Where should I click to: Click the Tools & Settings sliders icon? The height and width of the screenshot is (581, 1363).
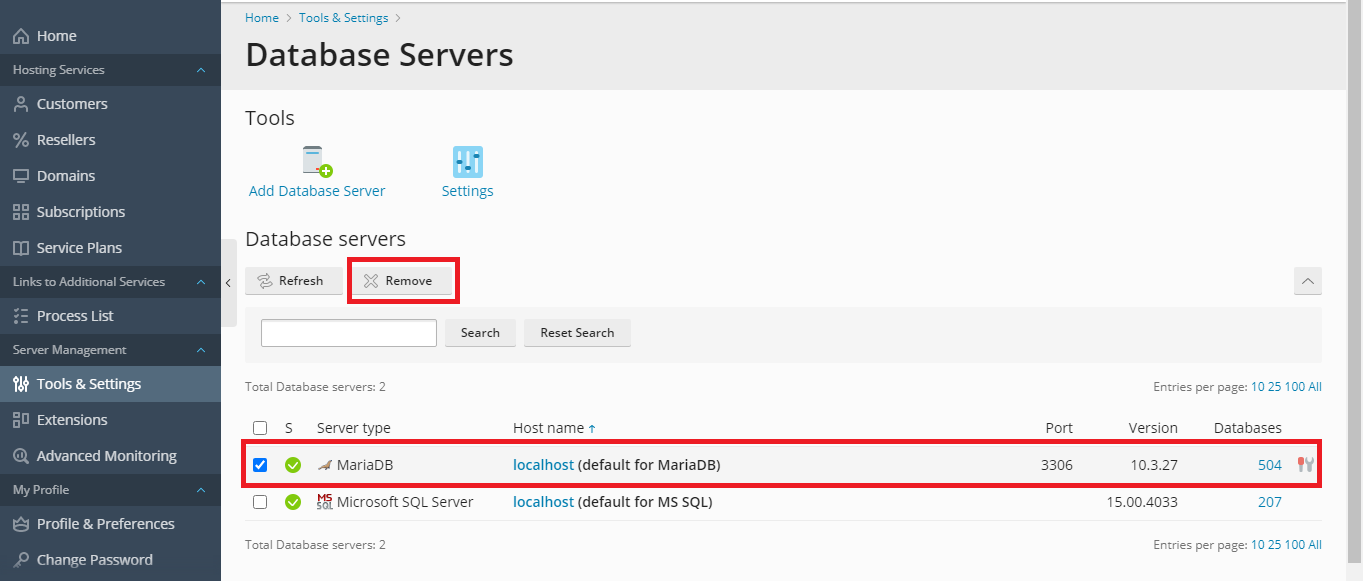tap(21, 384)
